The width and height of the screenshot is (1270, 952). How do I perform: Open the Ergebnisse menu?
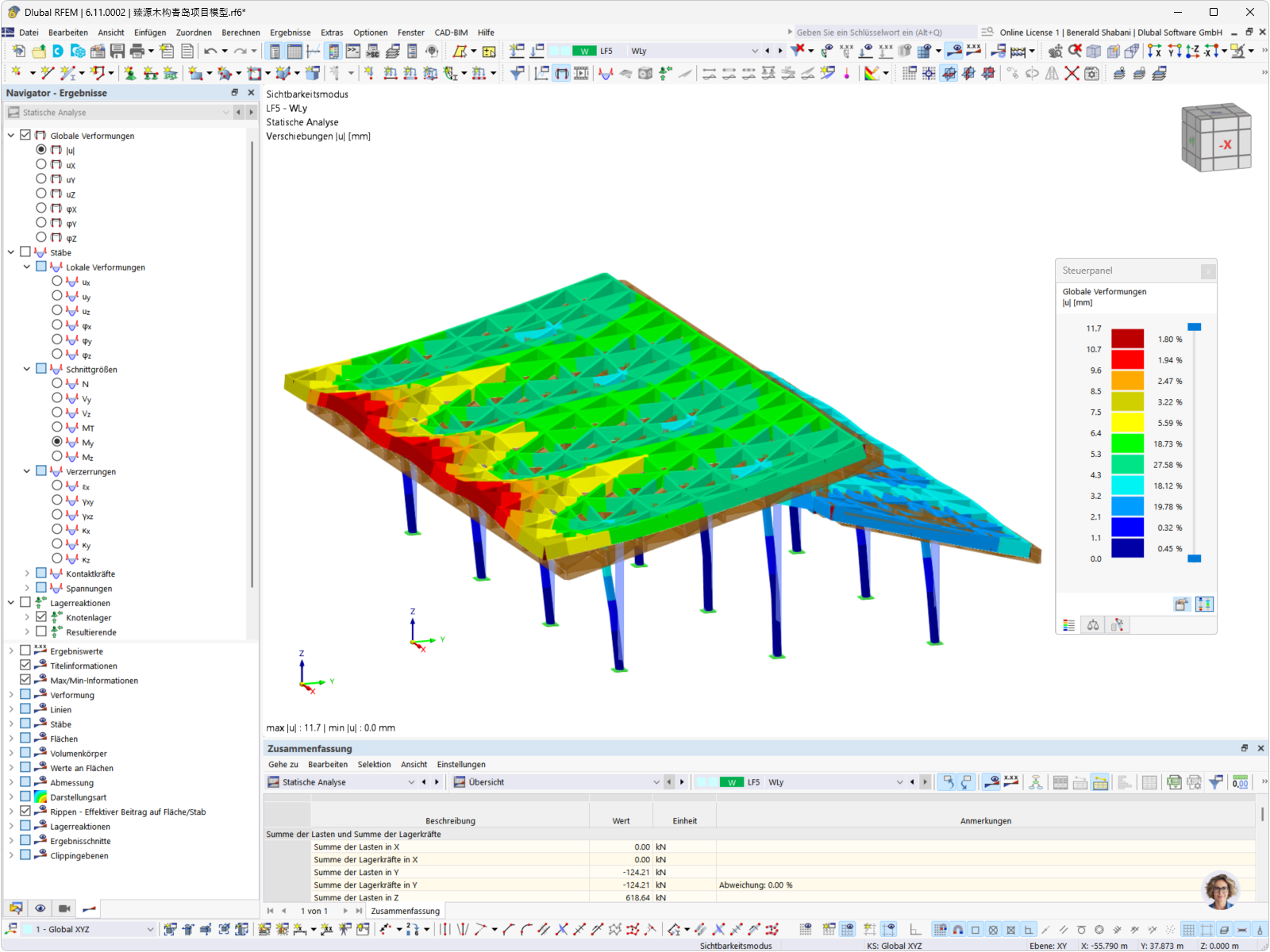pyautogui.click(x=290, y=33)
